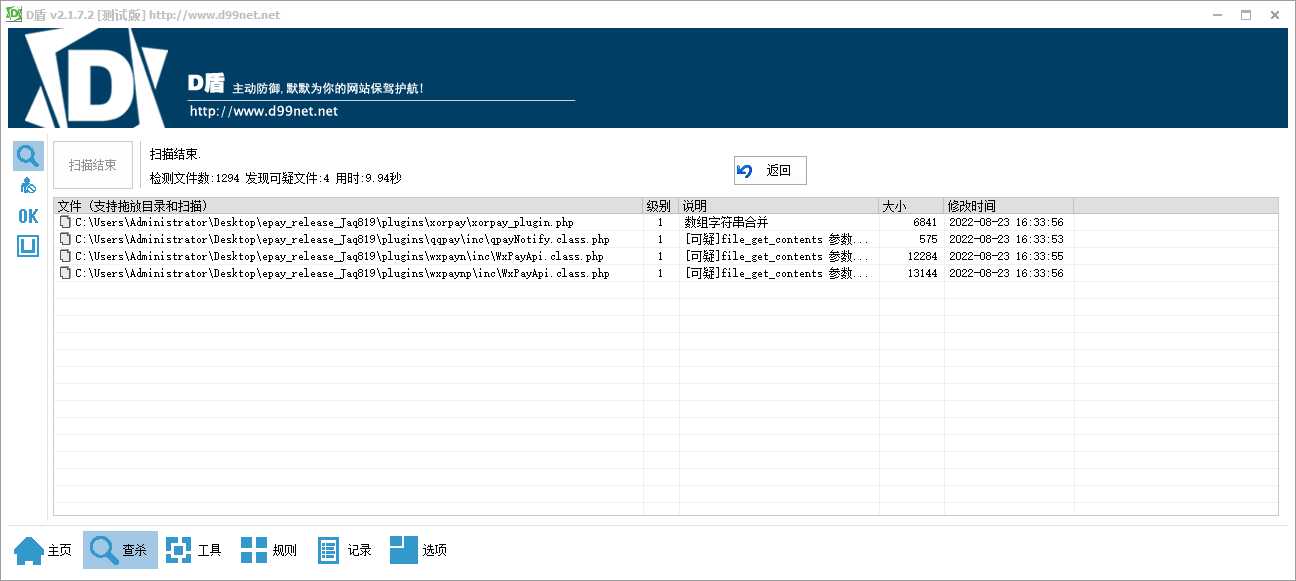Screen dimensions: 1296x581
Task: Click 数组字符串合并 description cell
Action: pyautogui.click(x=726, y=222)
